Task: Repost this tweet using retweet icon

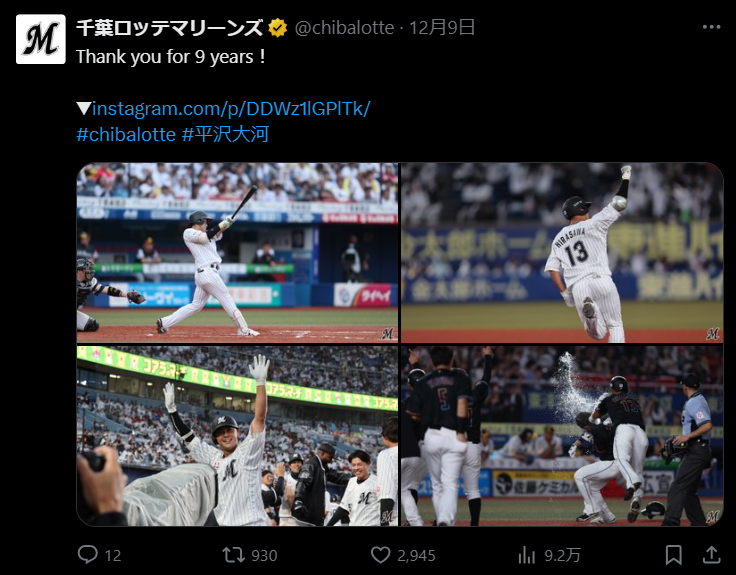Action: (233, 555)
